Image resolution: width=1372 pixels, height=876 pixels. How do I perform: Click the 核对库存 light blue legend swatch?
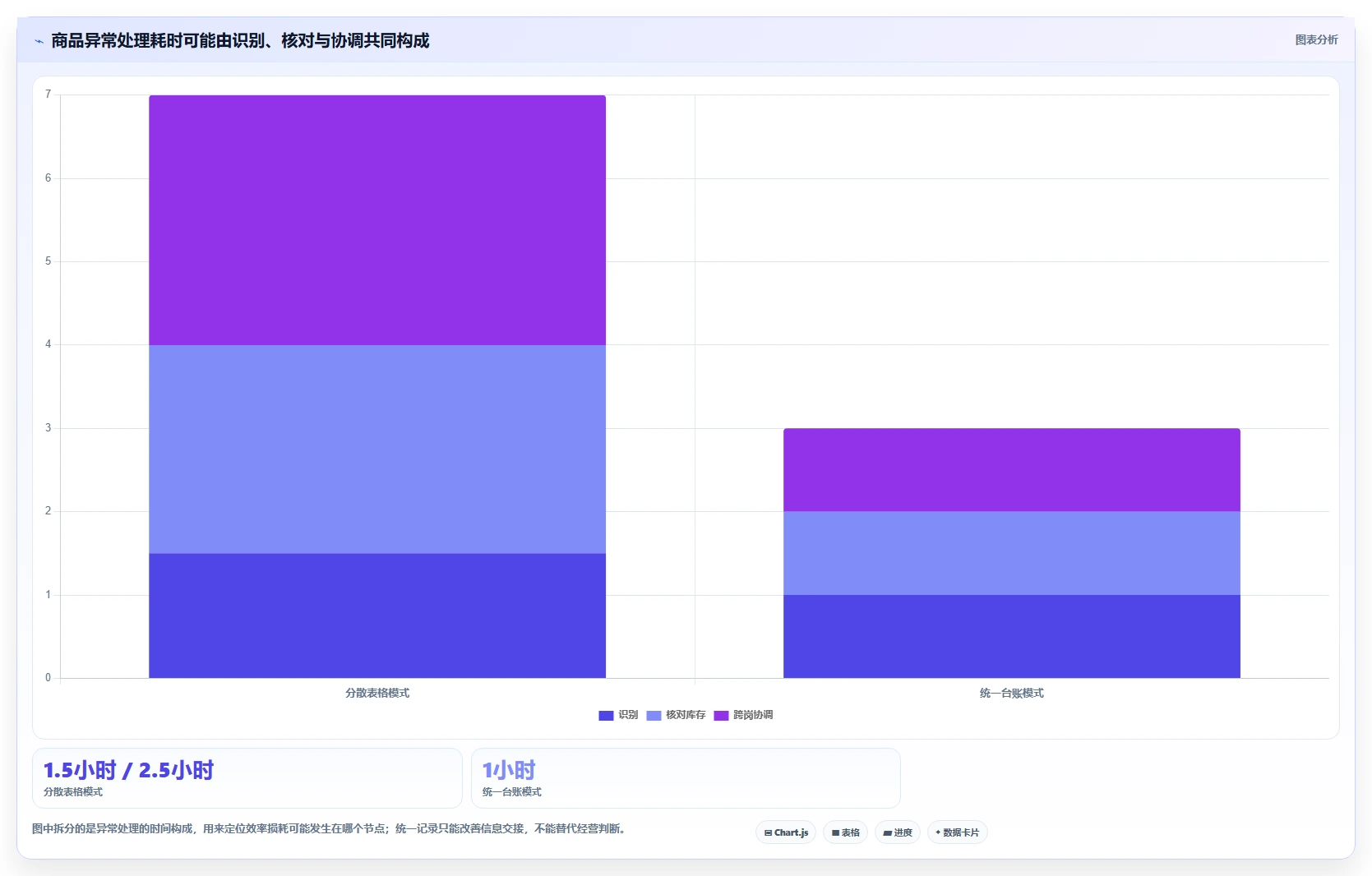(654, 716)
